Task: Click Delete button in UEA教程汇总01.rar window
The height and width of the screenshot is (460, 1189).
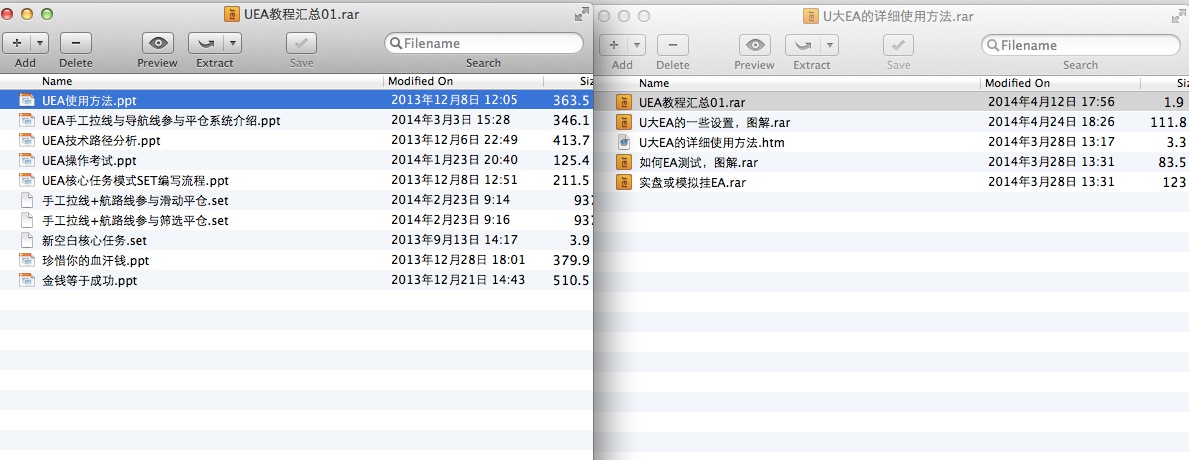Action: 76,43
